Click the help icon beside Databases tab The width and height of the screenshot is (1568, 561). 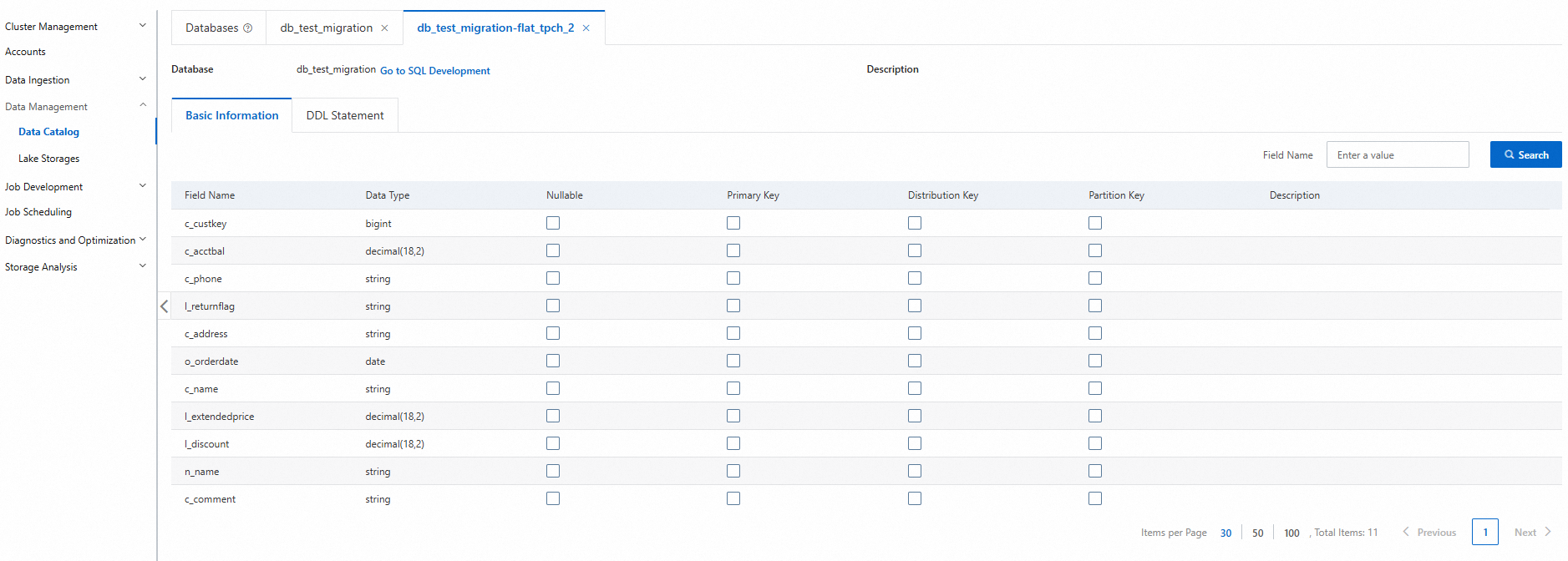[248, 28]
